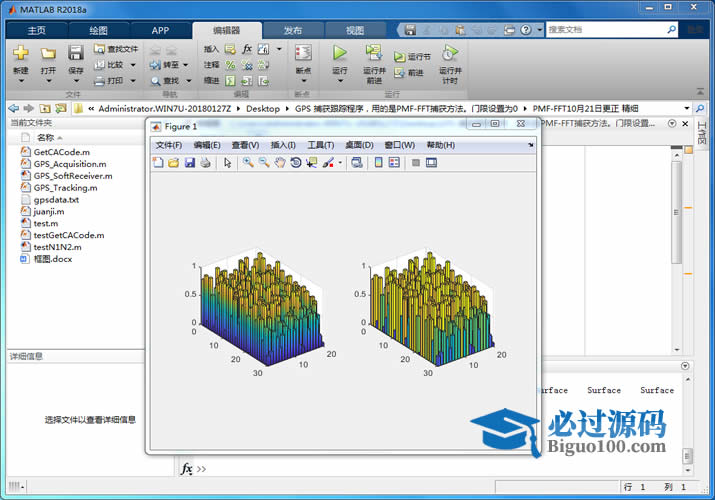
Task: Toggle Figure 1 edit plot arrow tool
Action: tap(228, 162)
